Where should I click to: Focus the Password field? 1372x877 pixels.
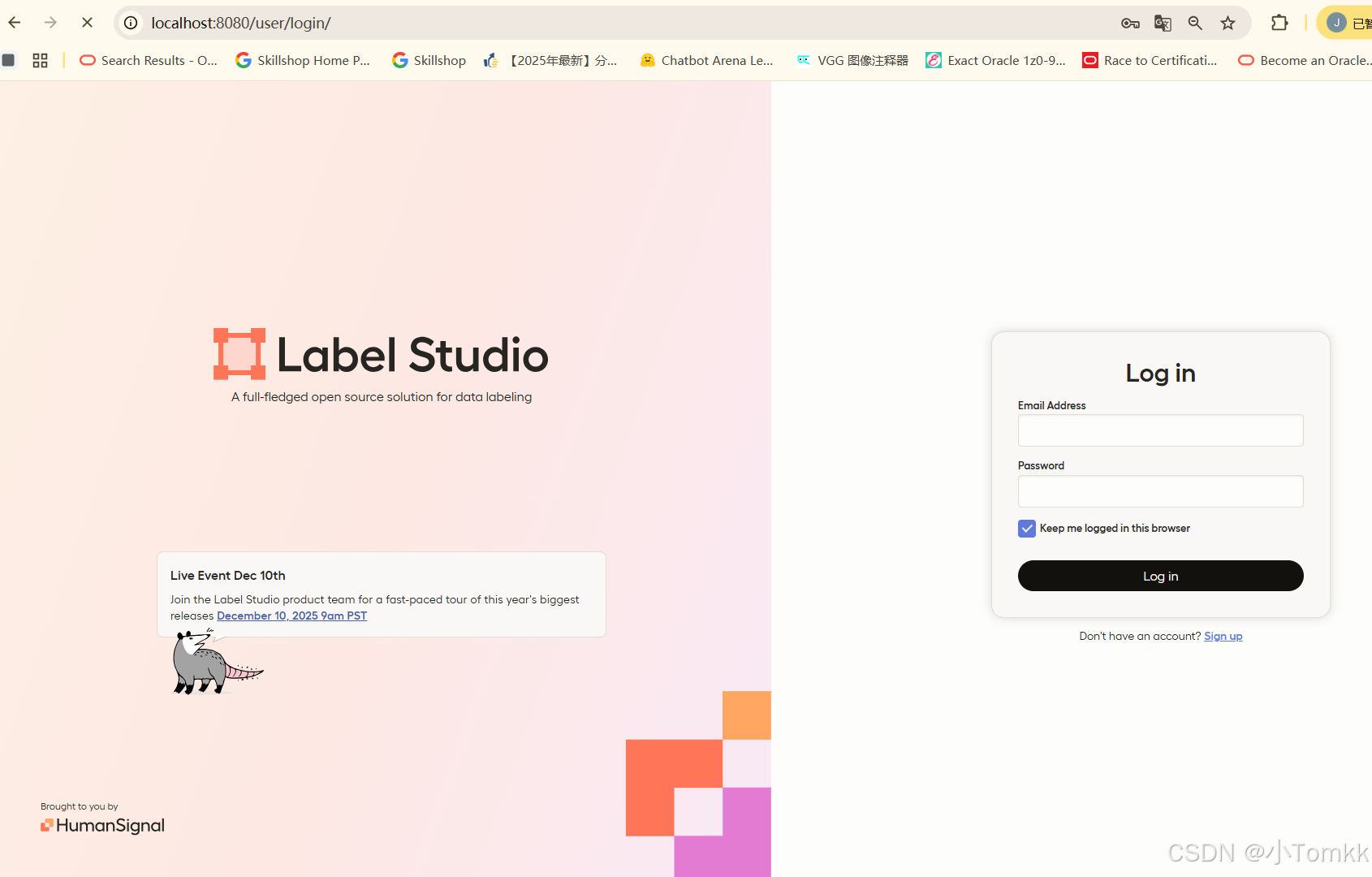[1160, 491]
